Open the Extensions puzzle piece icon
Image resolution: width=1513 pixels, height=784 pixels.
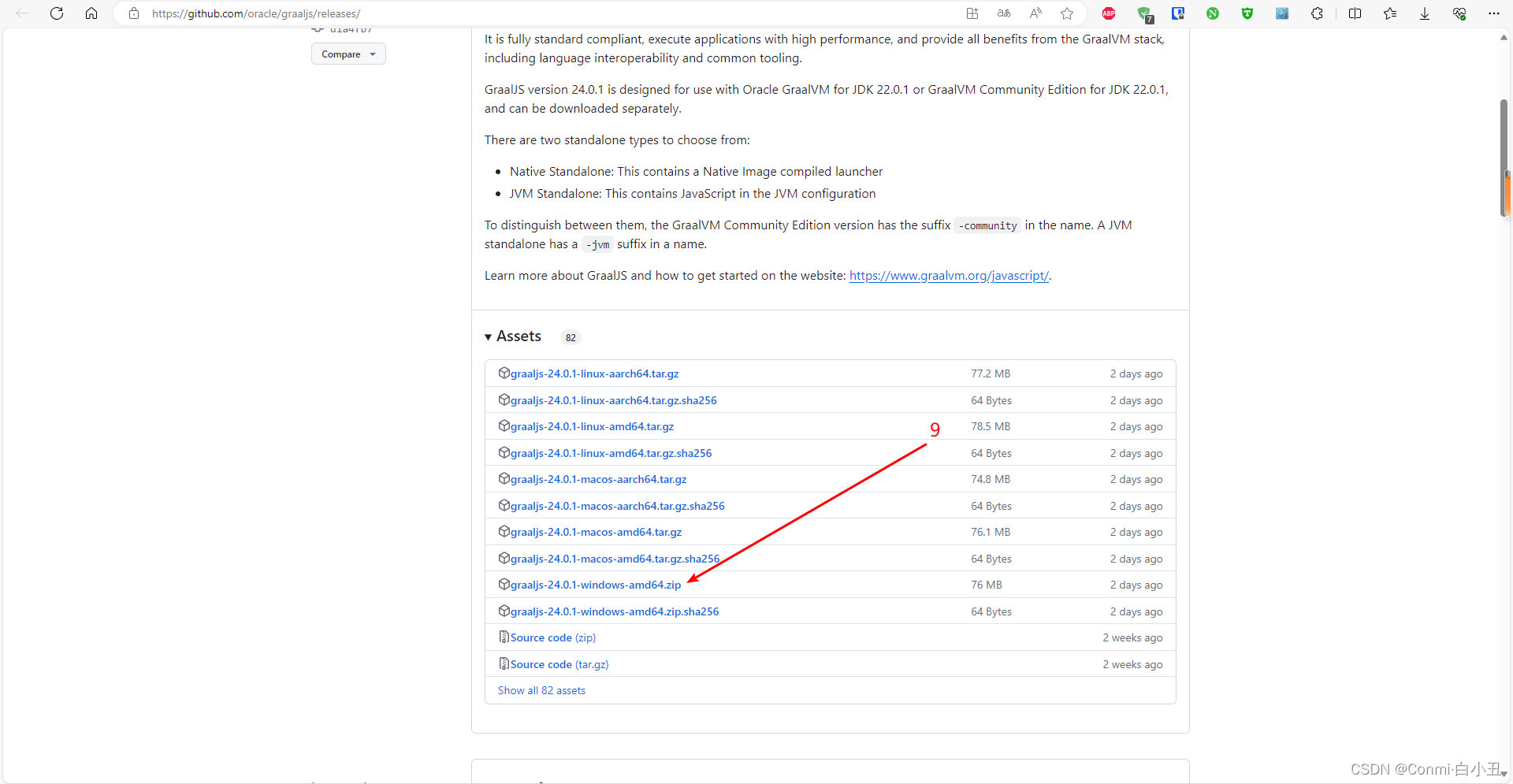(x=1317, y=13)
